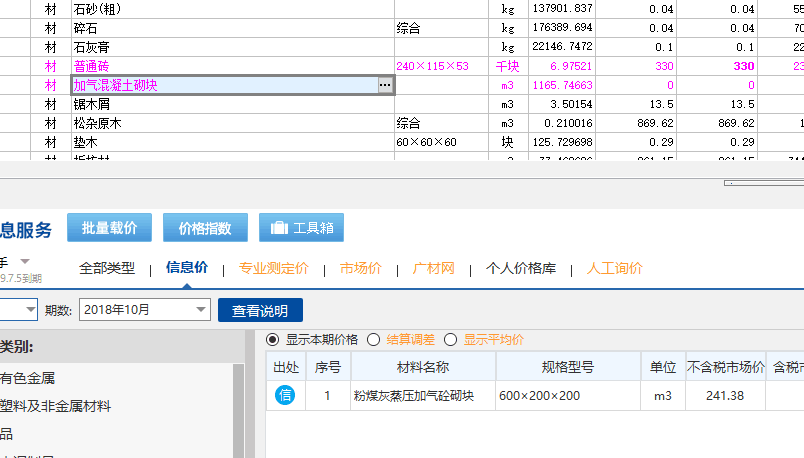
Task: Click the 60×60×60 specification cell
Action: tap(441, 142)
